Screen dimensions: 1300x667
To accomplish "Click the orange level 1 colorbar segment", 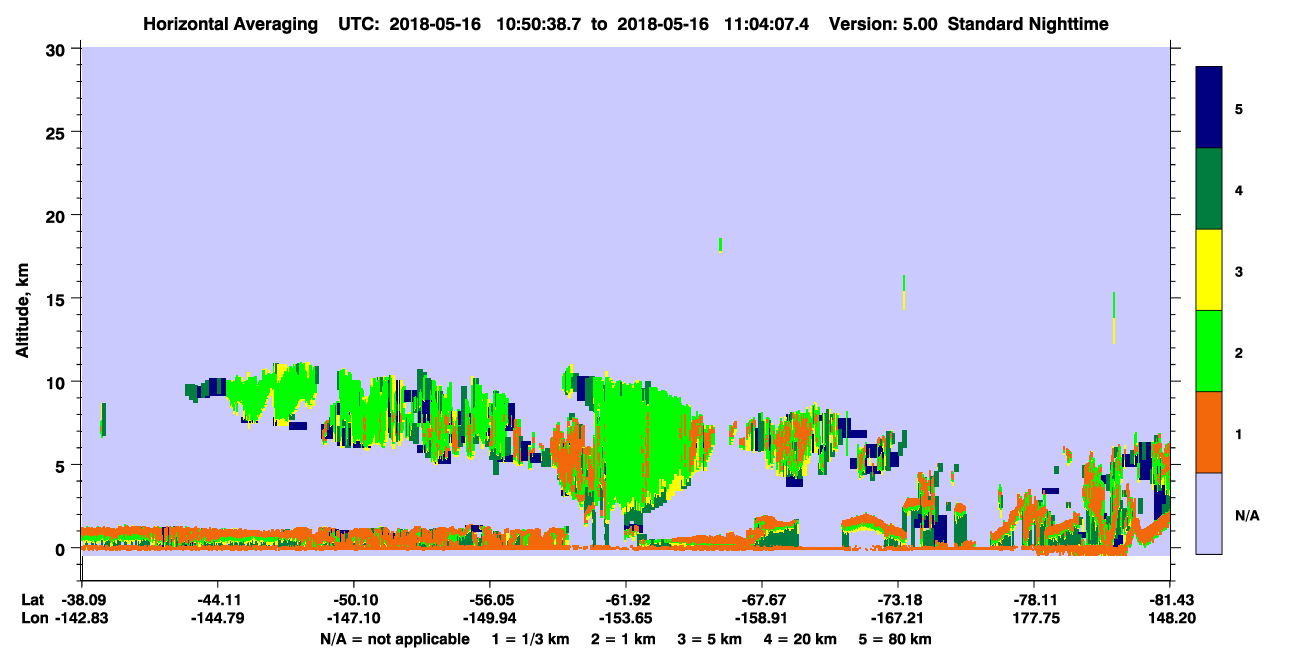I will point(1209,432).
